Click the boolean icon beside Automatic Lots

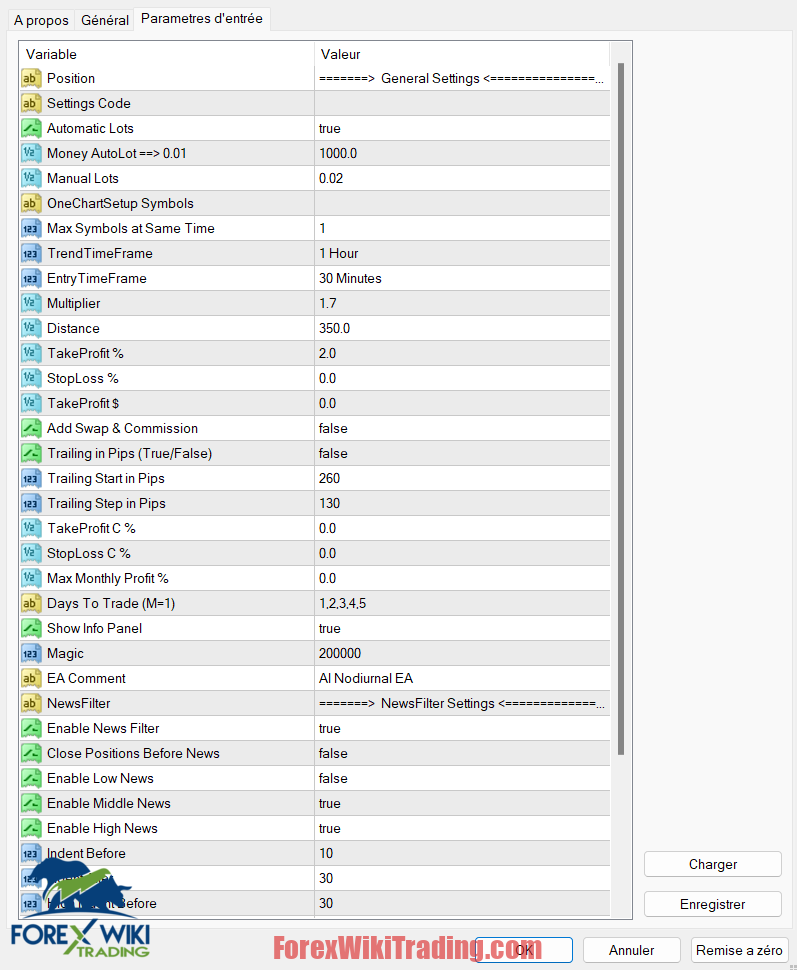(31, 129)
